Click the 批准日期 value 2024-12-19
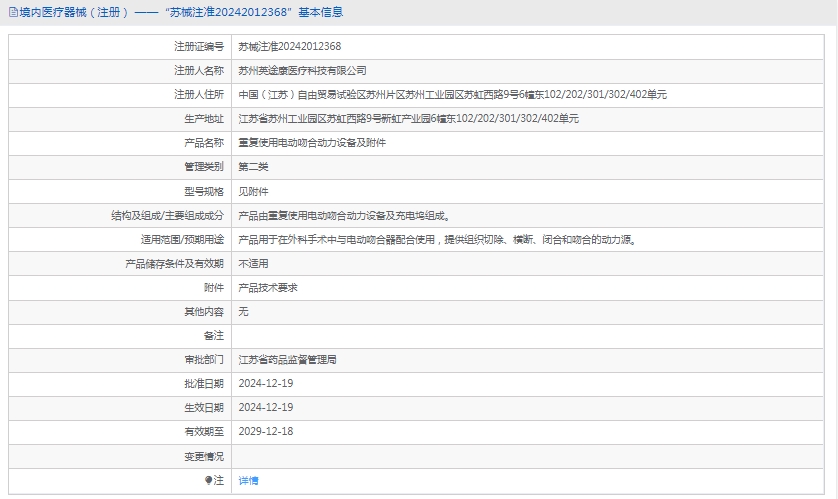The width and height of the screenshot is (838, 499). pyautogui.click(x=265, y=384)
